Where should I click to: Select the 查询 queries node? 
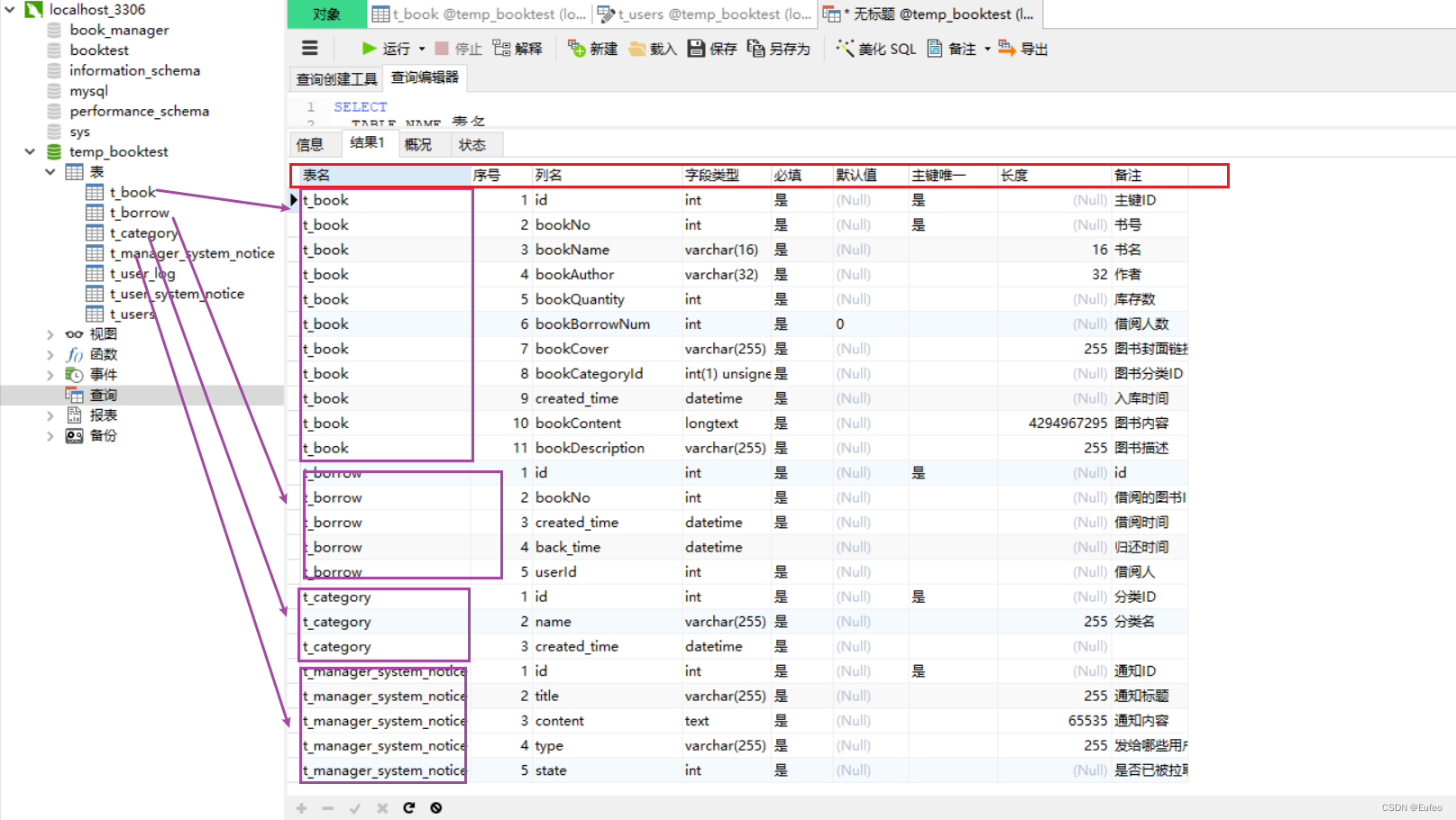pos(103,395)
